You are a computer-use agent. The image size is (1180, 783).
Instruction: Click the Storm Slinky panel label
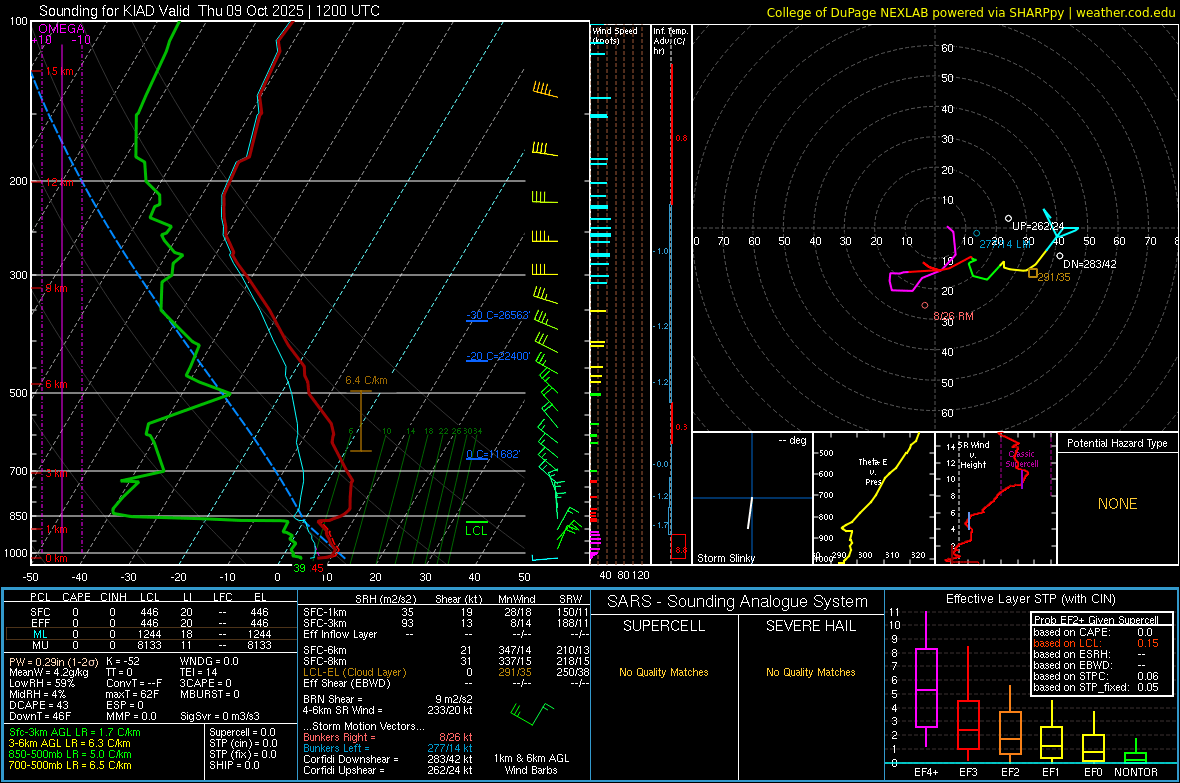(x=725, y=558)
